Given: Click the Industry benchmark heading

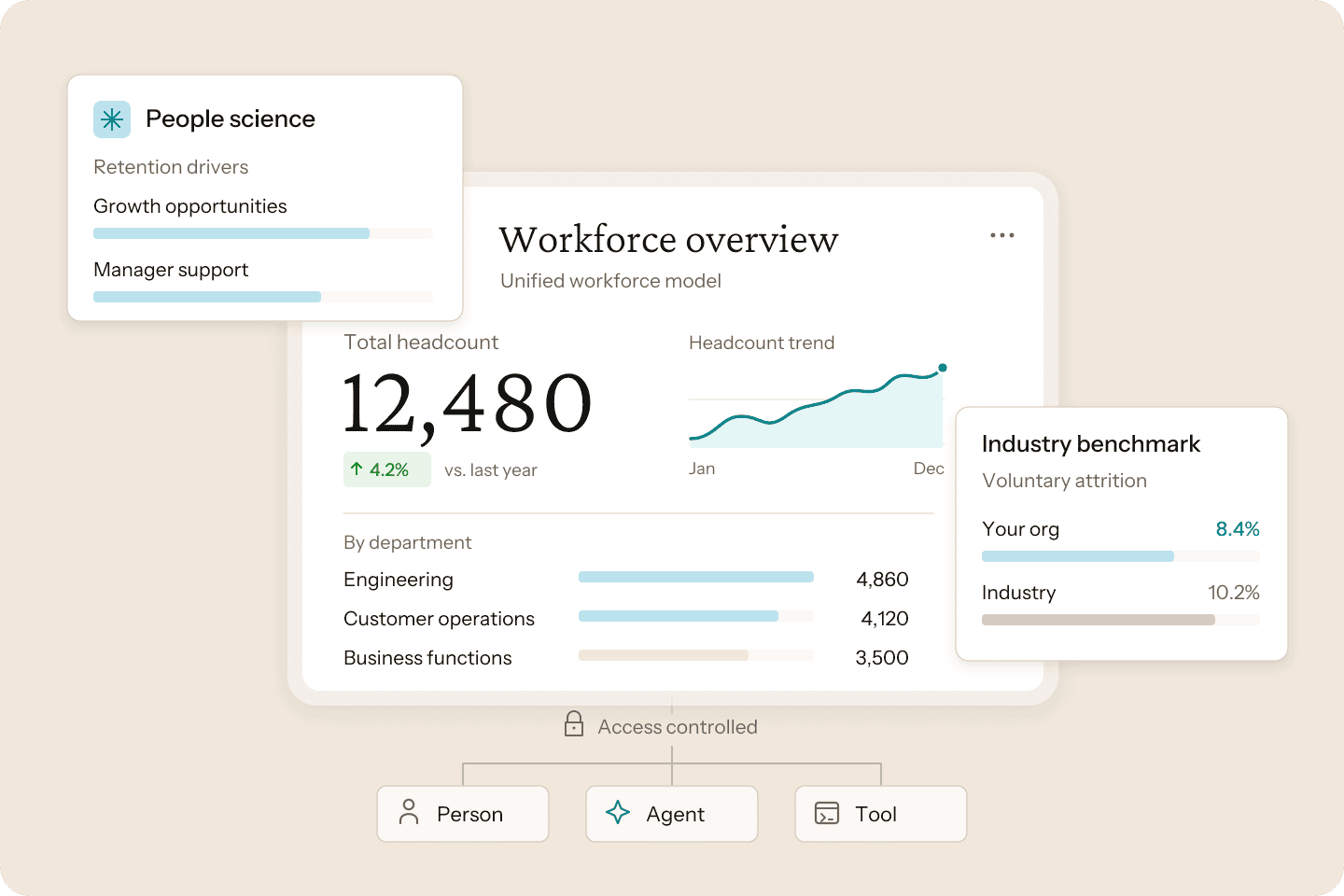Looking at the screenshot, I should (1091, 444).
